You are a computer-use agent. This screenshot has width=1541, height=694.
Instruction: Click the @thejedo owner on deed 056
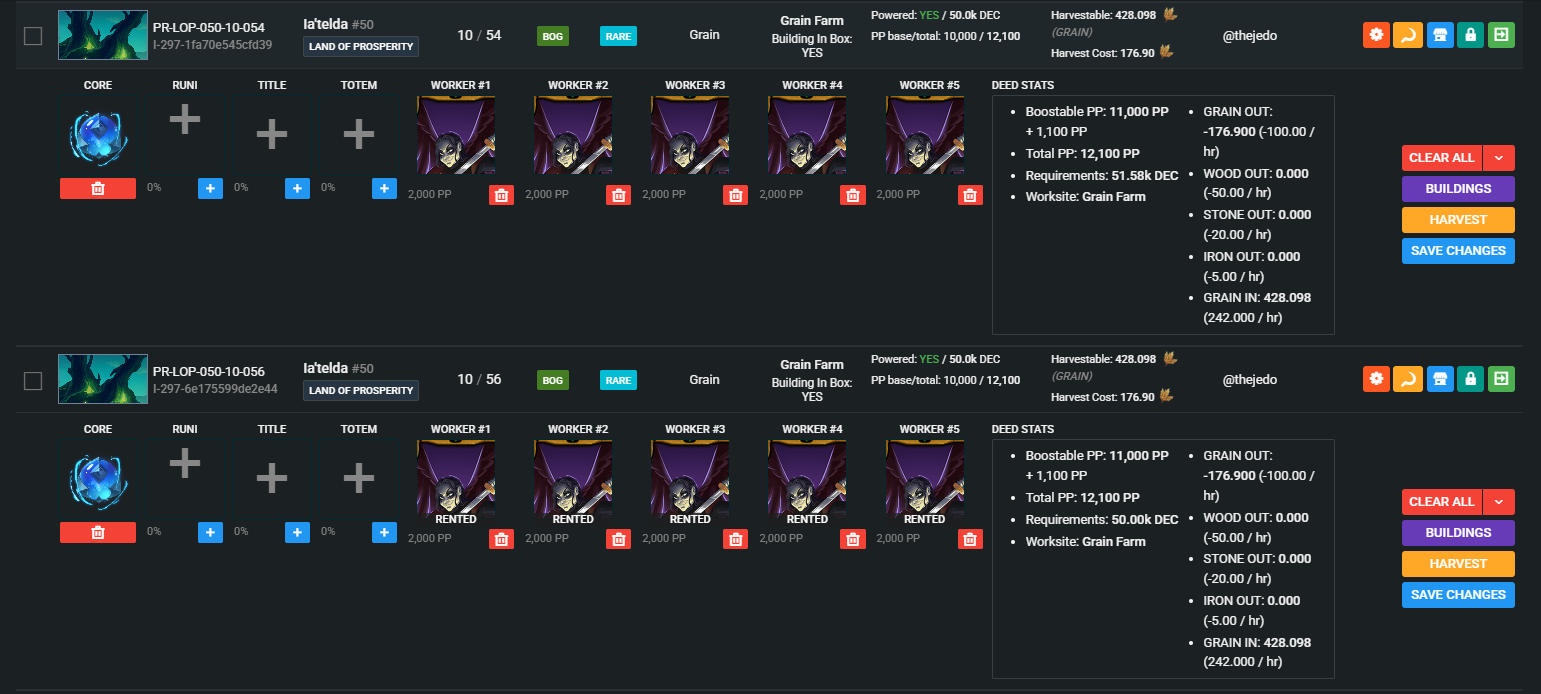(1250, 379)
